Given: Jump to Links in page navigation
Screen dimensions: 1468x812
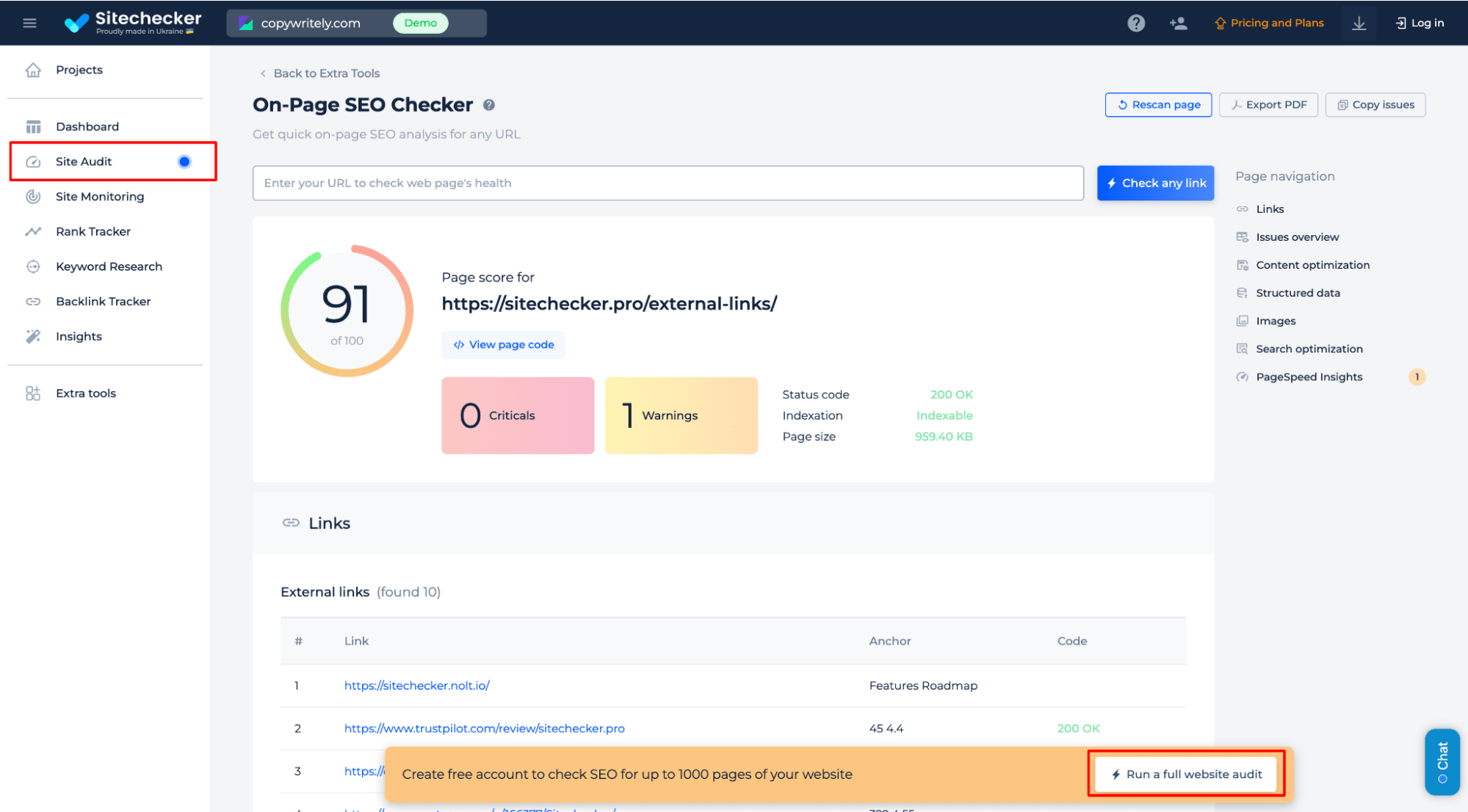Looking at the screenshot, I should 1269,209.
